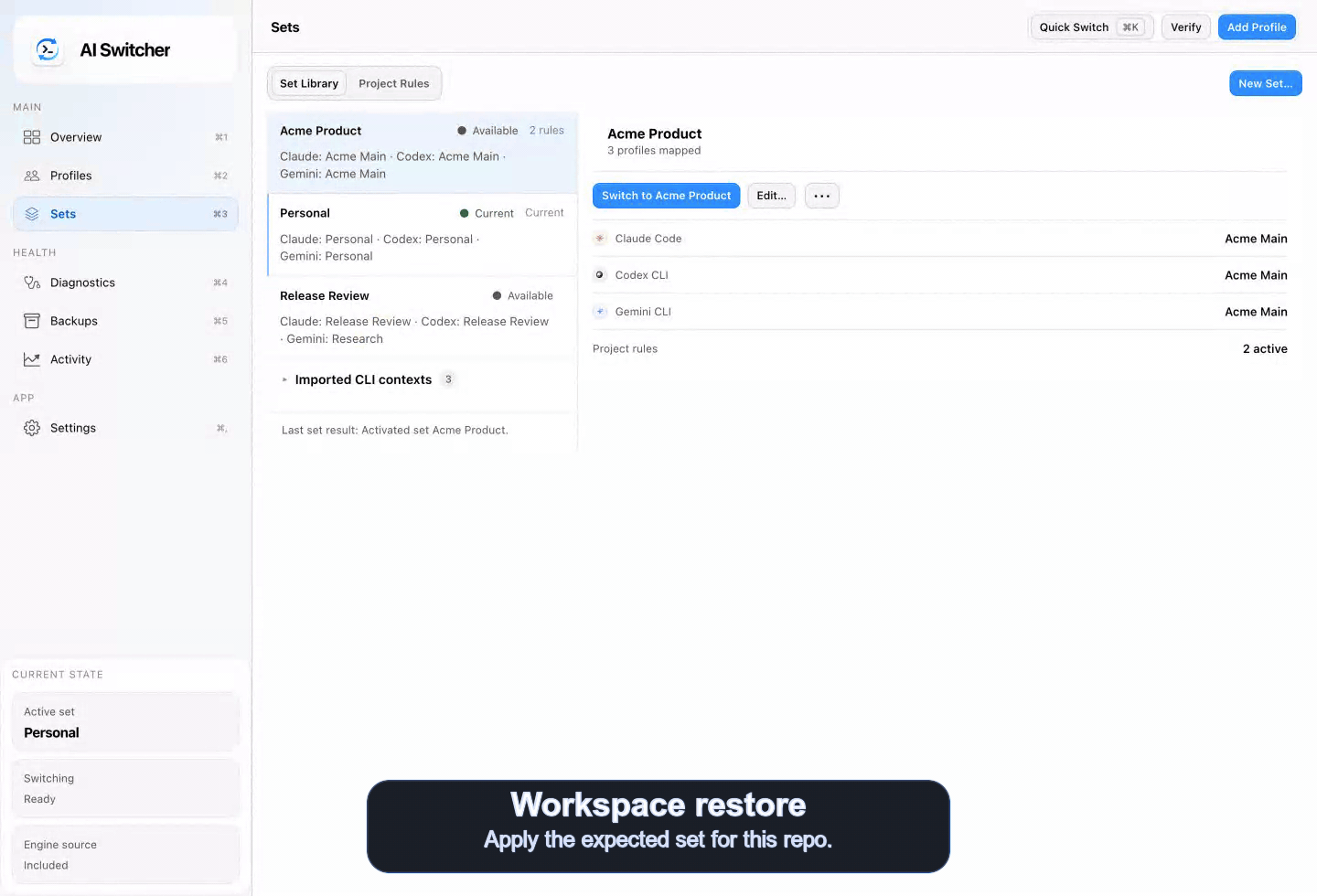Image resolution: width=1317 pixels, height=896 pixels.
Task: Click the Imported CLI contexts count badge
Action: (448, 379)
